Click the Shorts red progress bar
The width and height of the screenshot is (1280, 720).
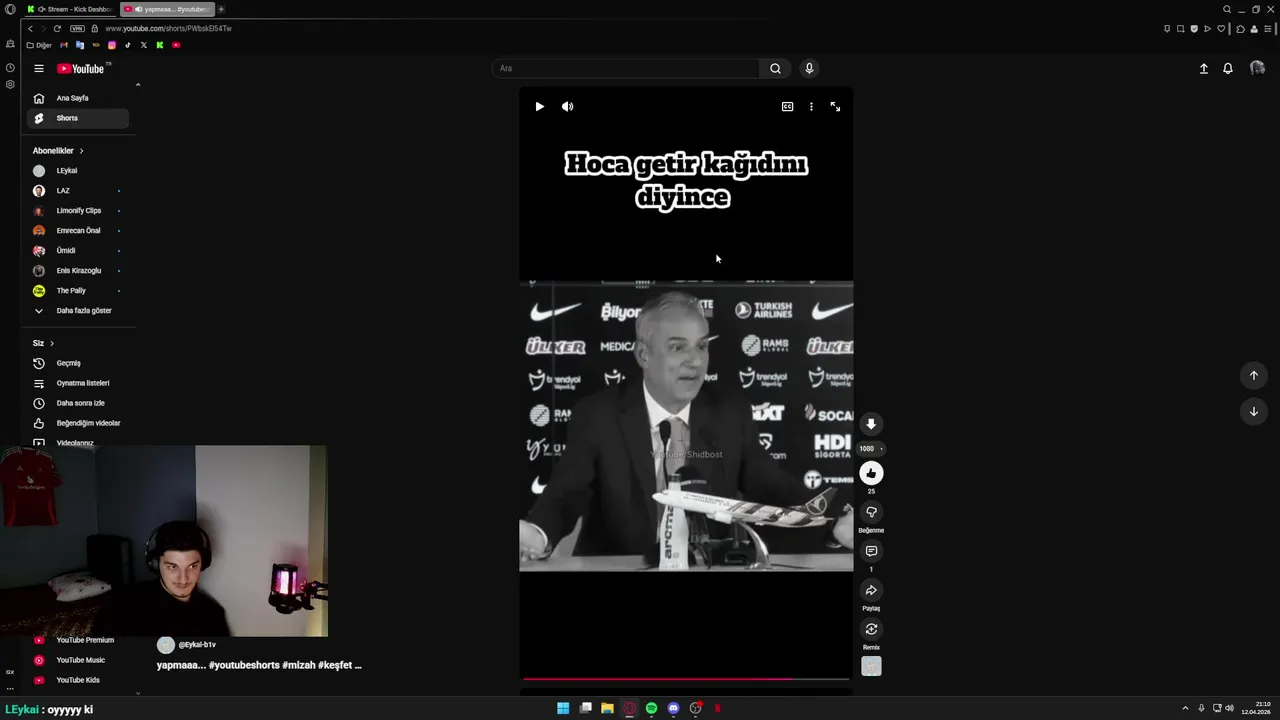(x=686, y=679)
